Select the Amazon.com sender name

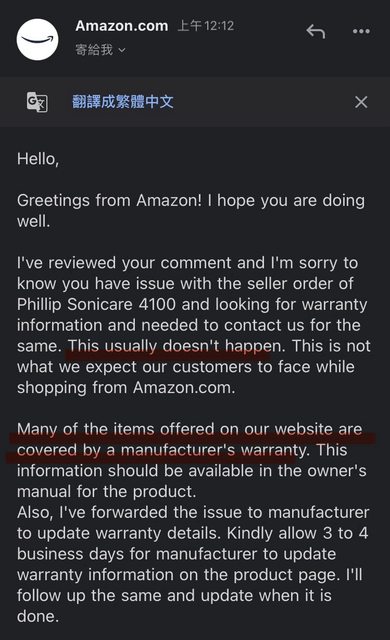click(122, 26)
